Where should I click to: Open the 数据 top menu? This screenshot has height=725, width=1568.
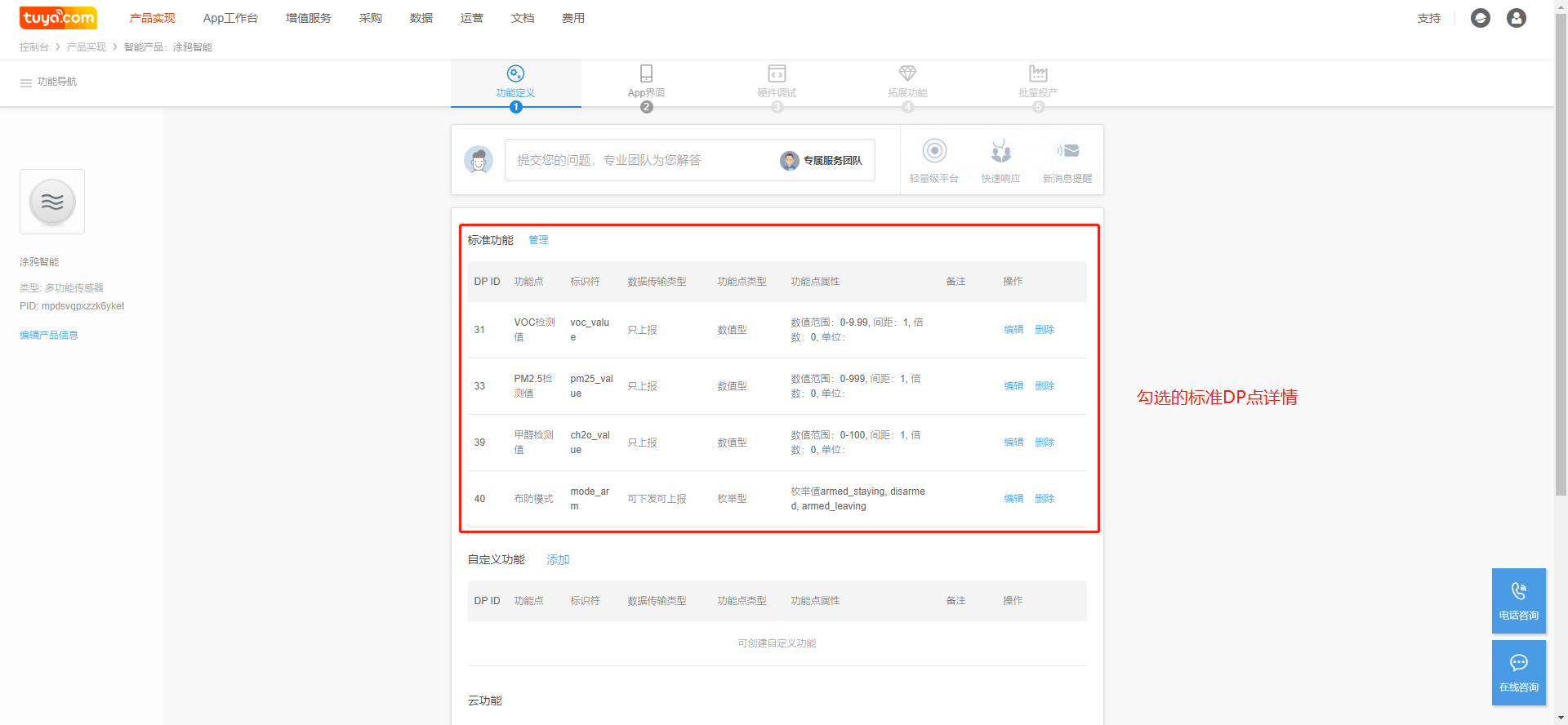click(x=421, y=18)
